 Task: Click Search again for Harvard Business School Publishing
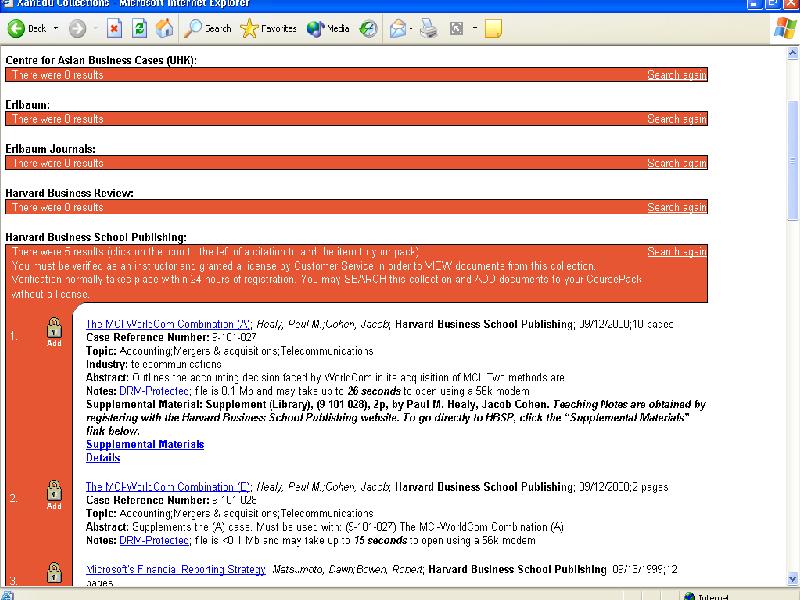point(677,252)
